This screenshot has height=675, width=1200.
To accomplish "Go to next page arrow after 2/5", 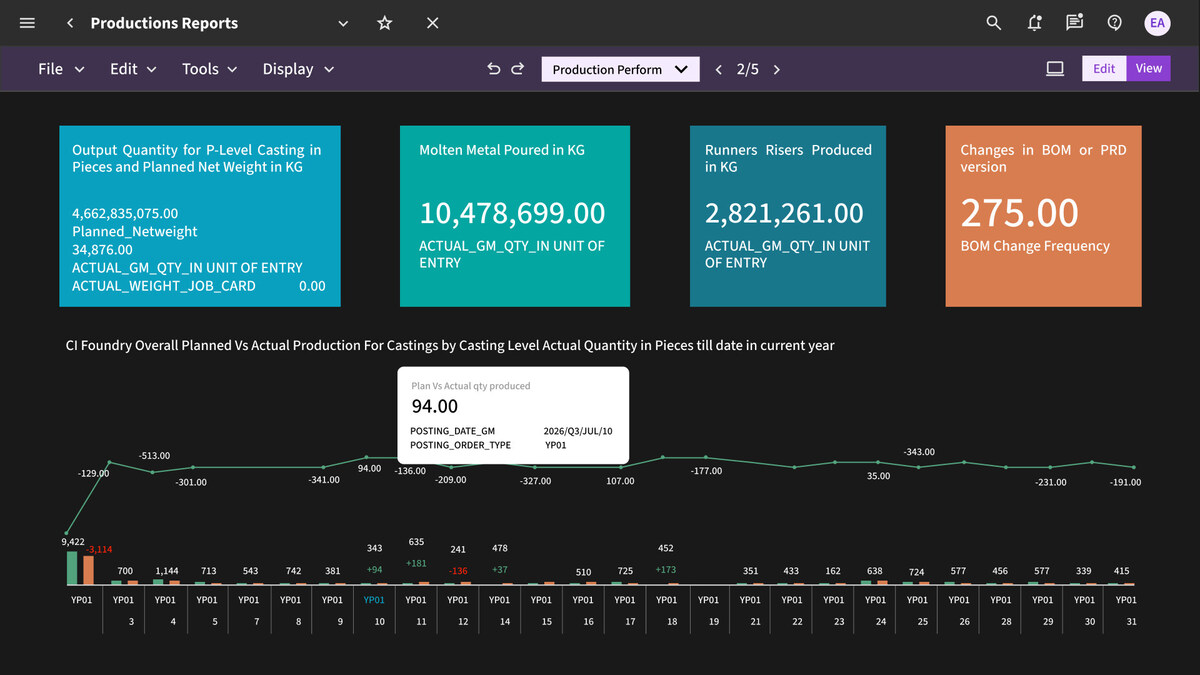I will (777, 69).
